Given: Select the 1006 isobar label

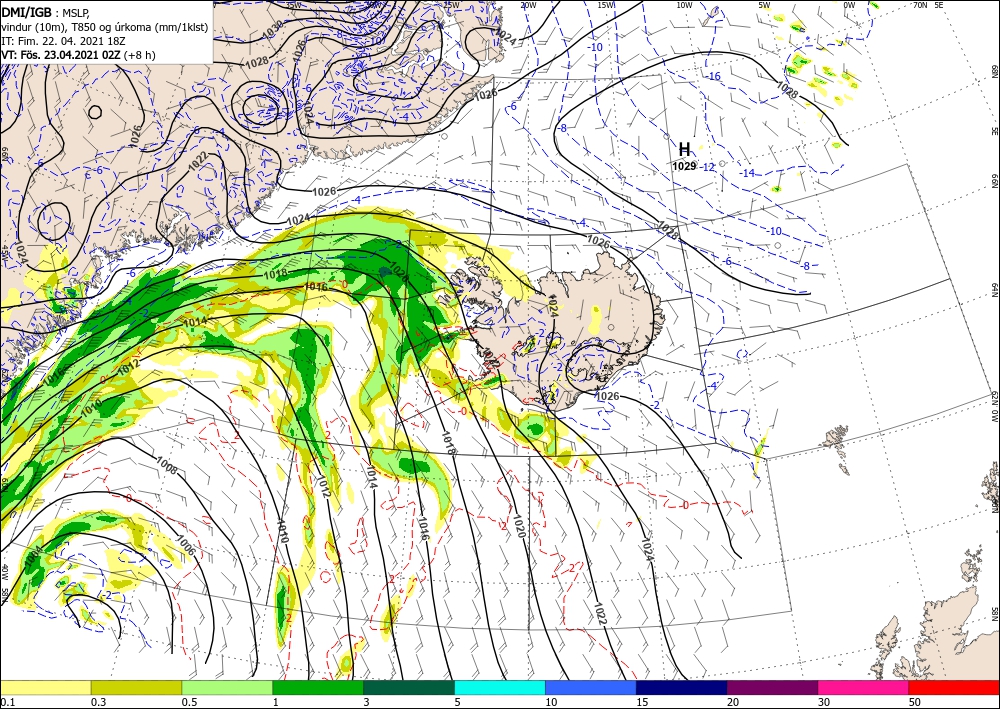Looking at the screenshot, I should tap(185, 544).
